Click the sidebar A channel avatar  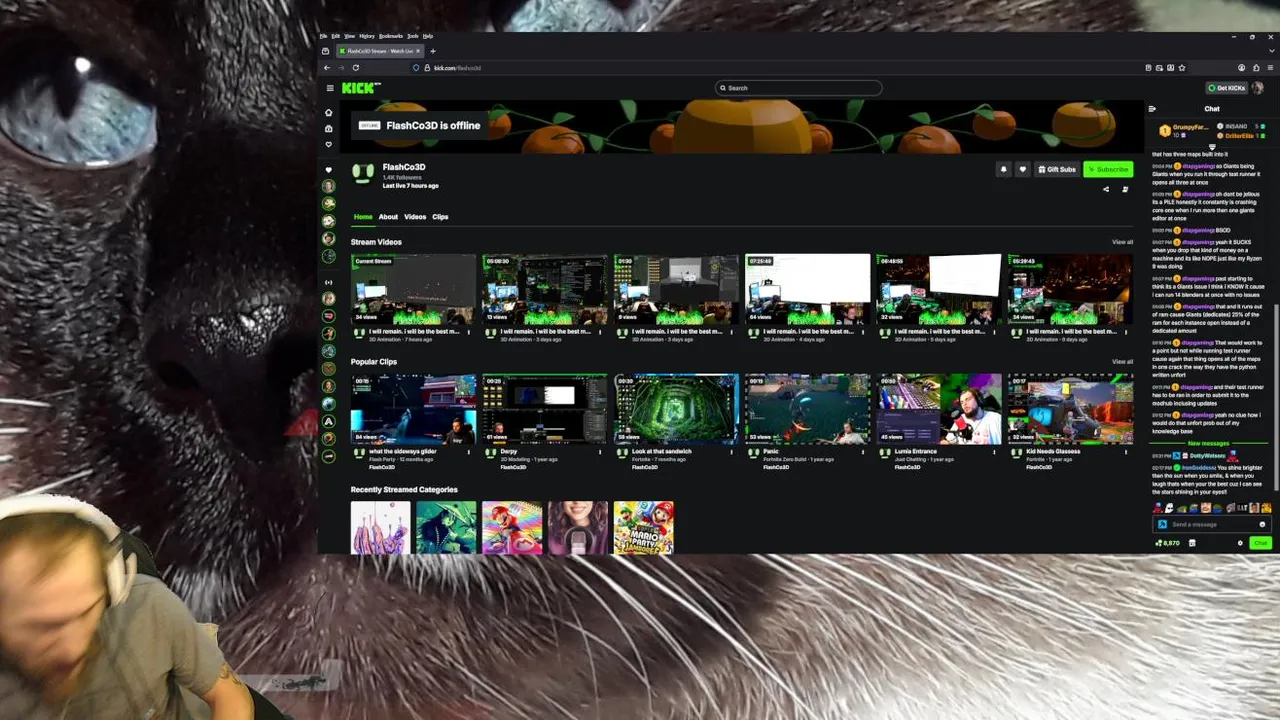(329, 421)
